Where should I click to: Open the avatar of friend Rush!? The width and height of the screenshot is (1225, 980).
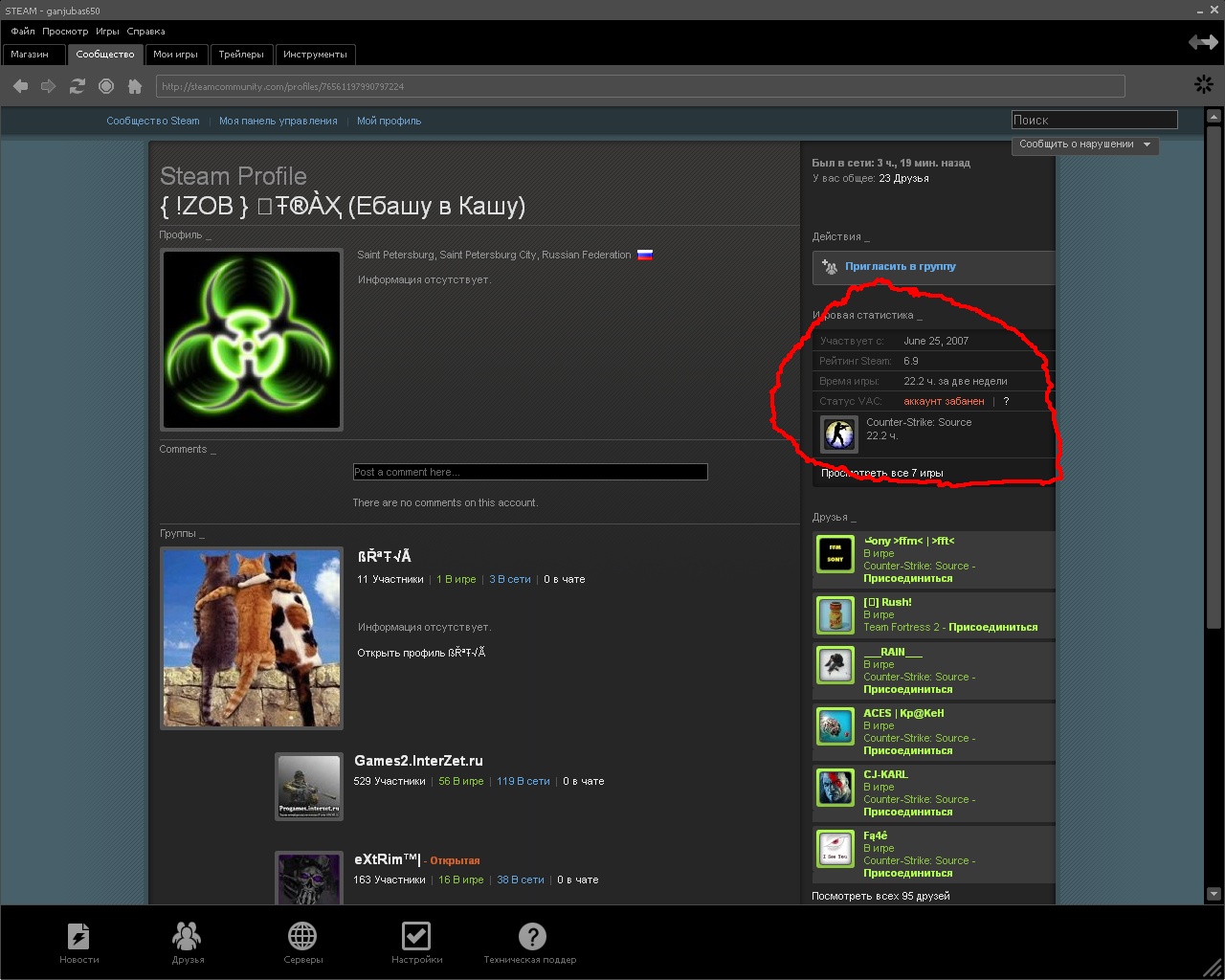tap(835, 615)
